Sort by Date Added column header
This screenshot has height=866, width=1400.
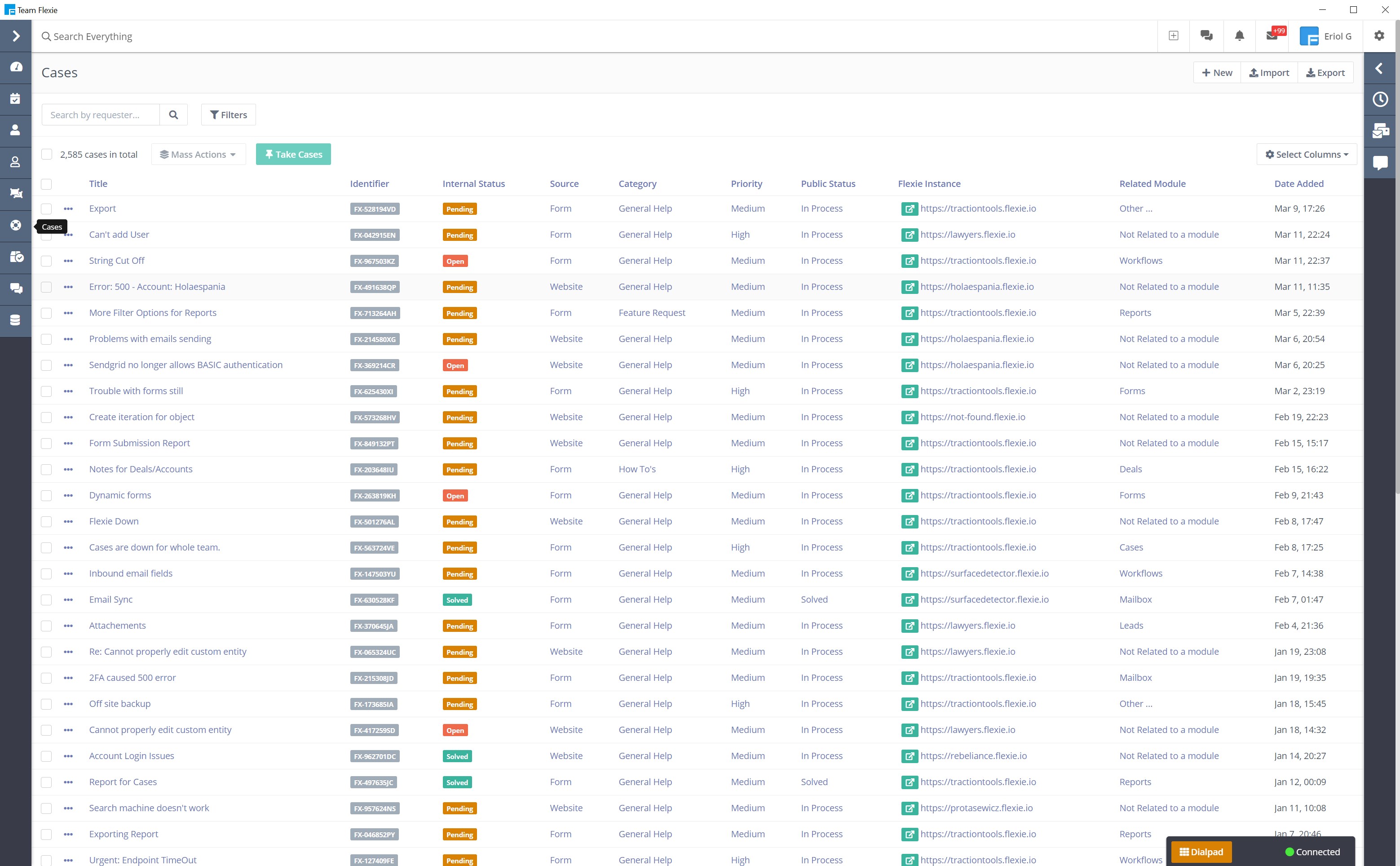click(1298, 184)
